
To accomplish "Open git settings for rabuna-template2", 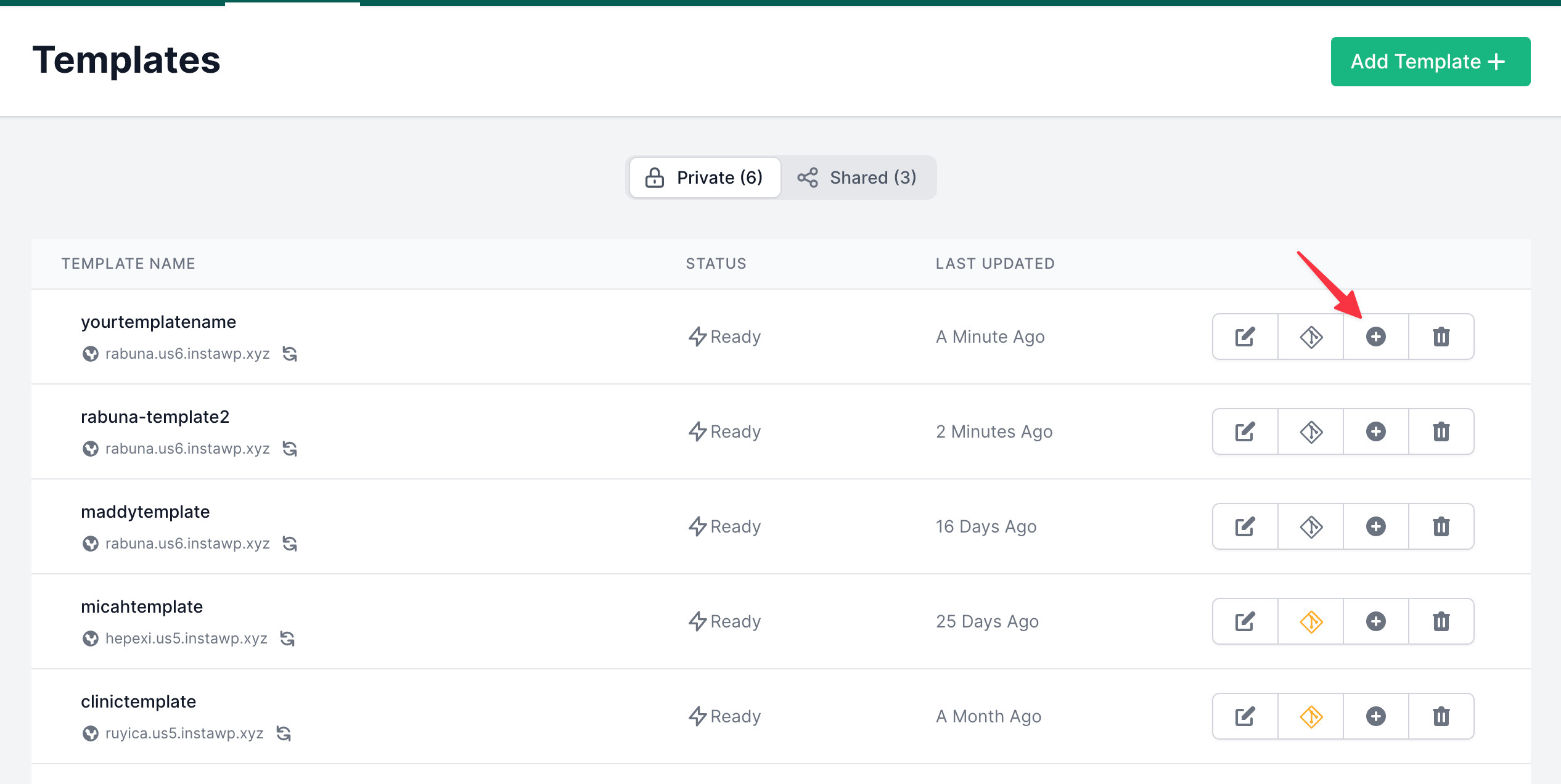I will coord(1311,431).
